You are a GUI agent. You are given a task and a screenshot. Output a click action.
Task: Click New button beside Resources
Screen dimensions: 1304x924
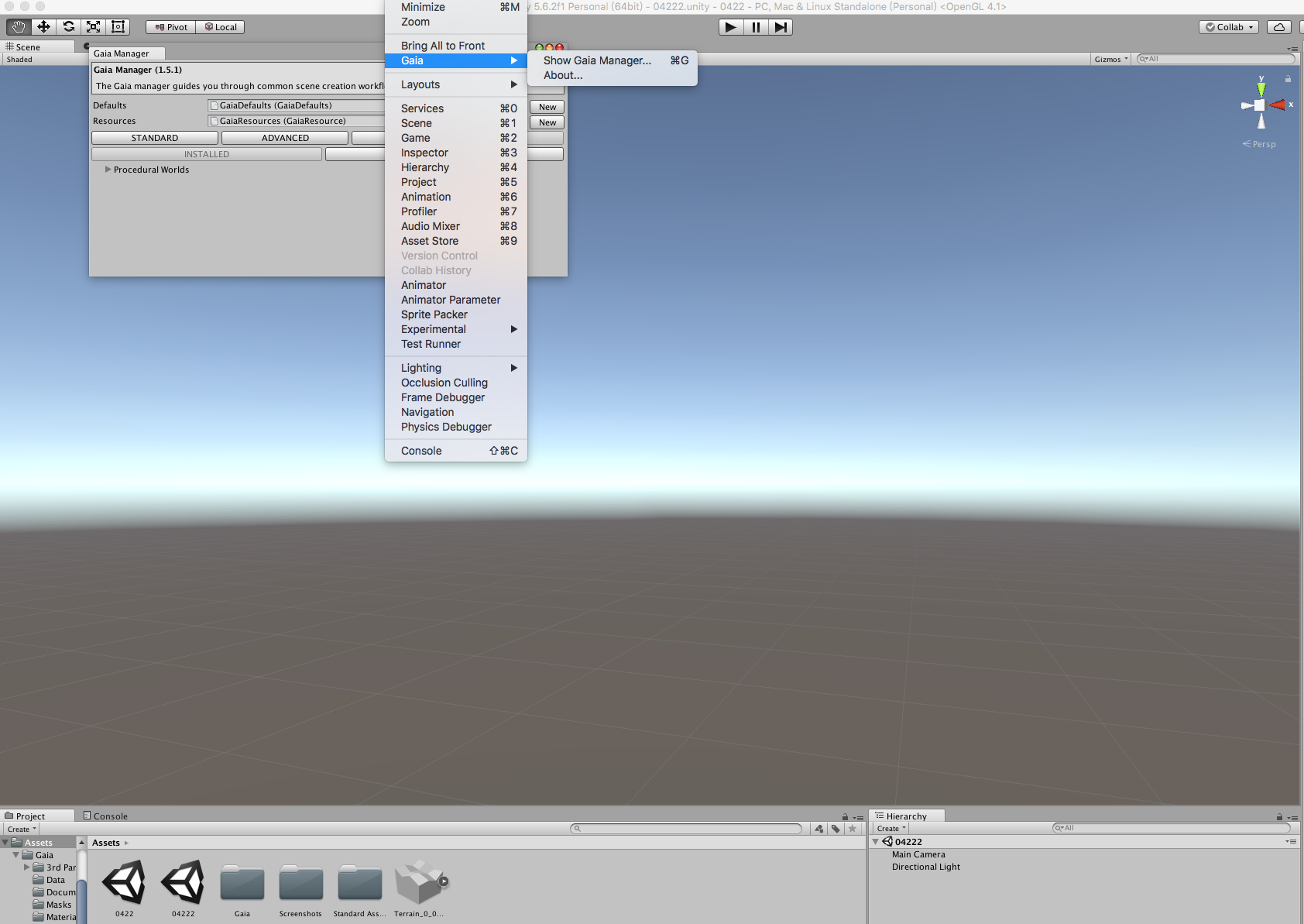pyautogui.click(x=547, y=122)
